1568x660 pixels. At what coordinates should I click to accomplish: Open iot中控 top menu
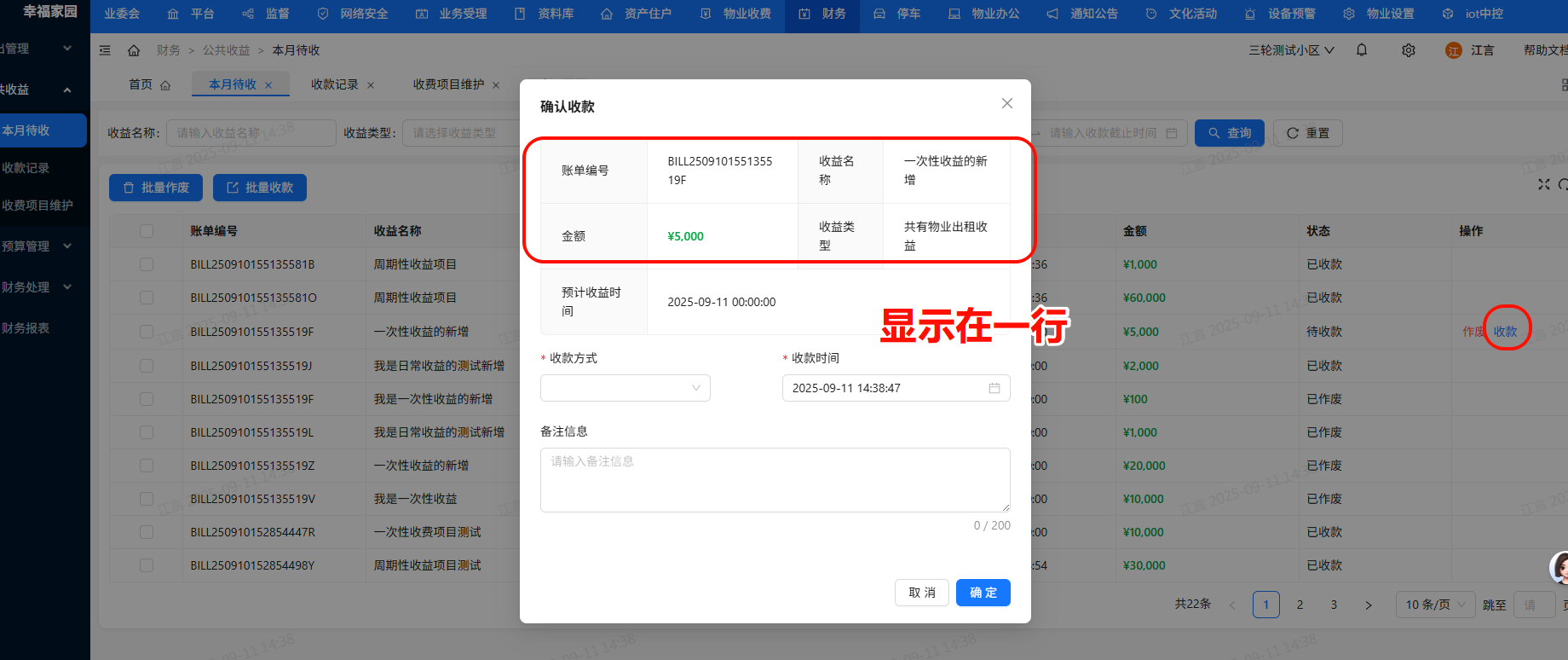pos(1473,14)
